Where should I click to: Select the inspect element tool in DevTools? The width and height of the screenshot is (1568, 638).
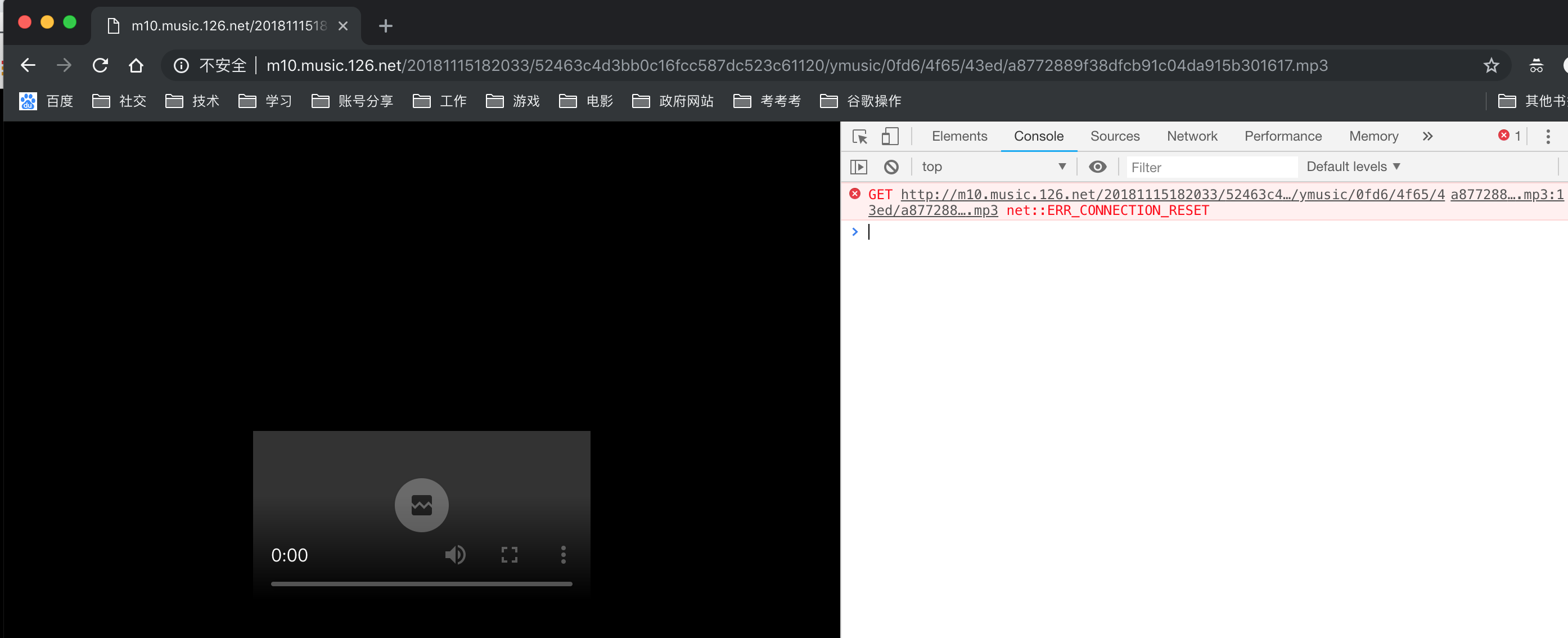pyautogui.click(x=859, y=136)
